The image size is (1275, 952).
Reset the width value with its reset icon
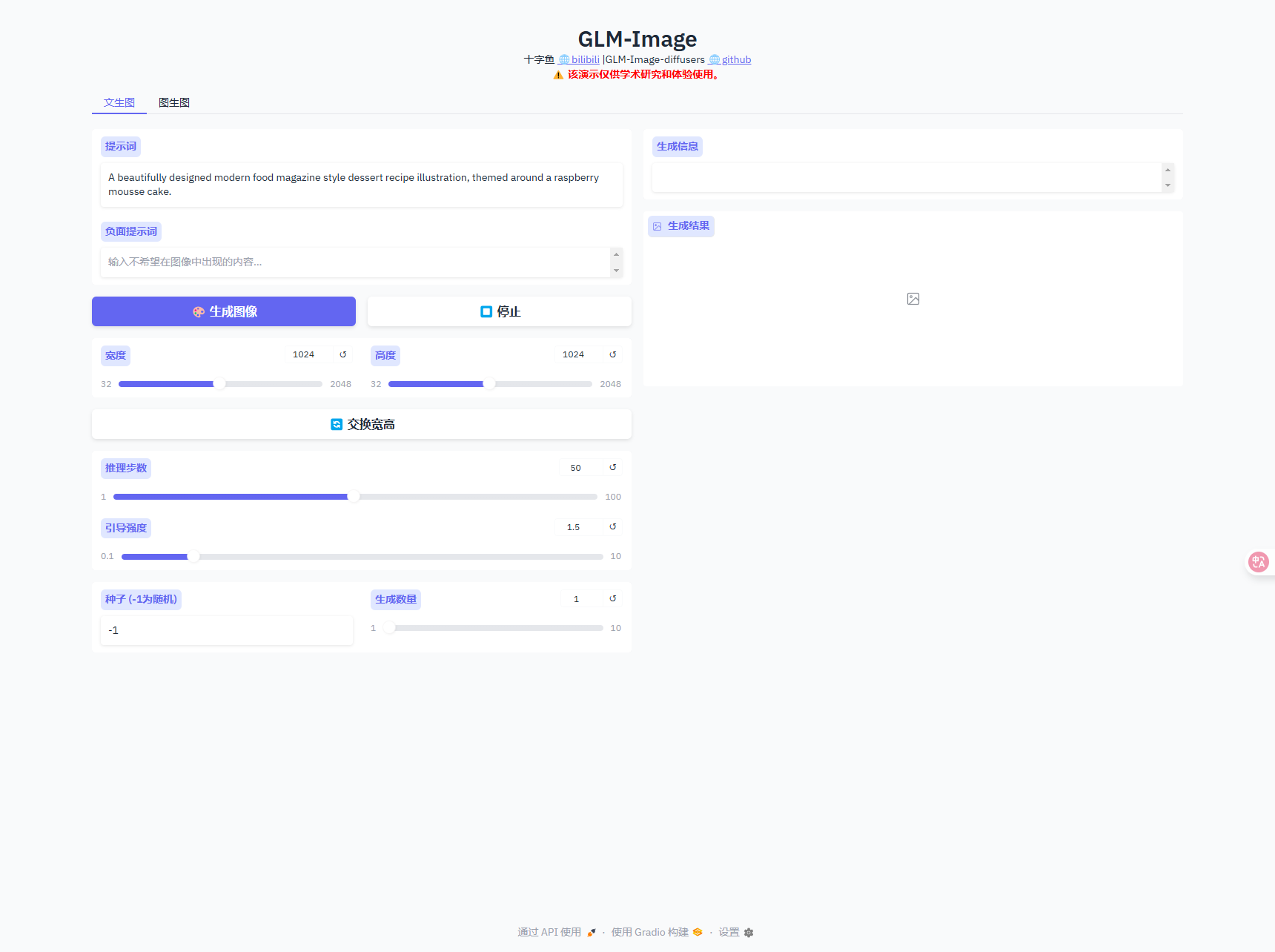tap(343, 355)
